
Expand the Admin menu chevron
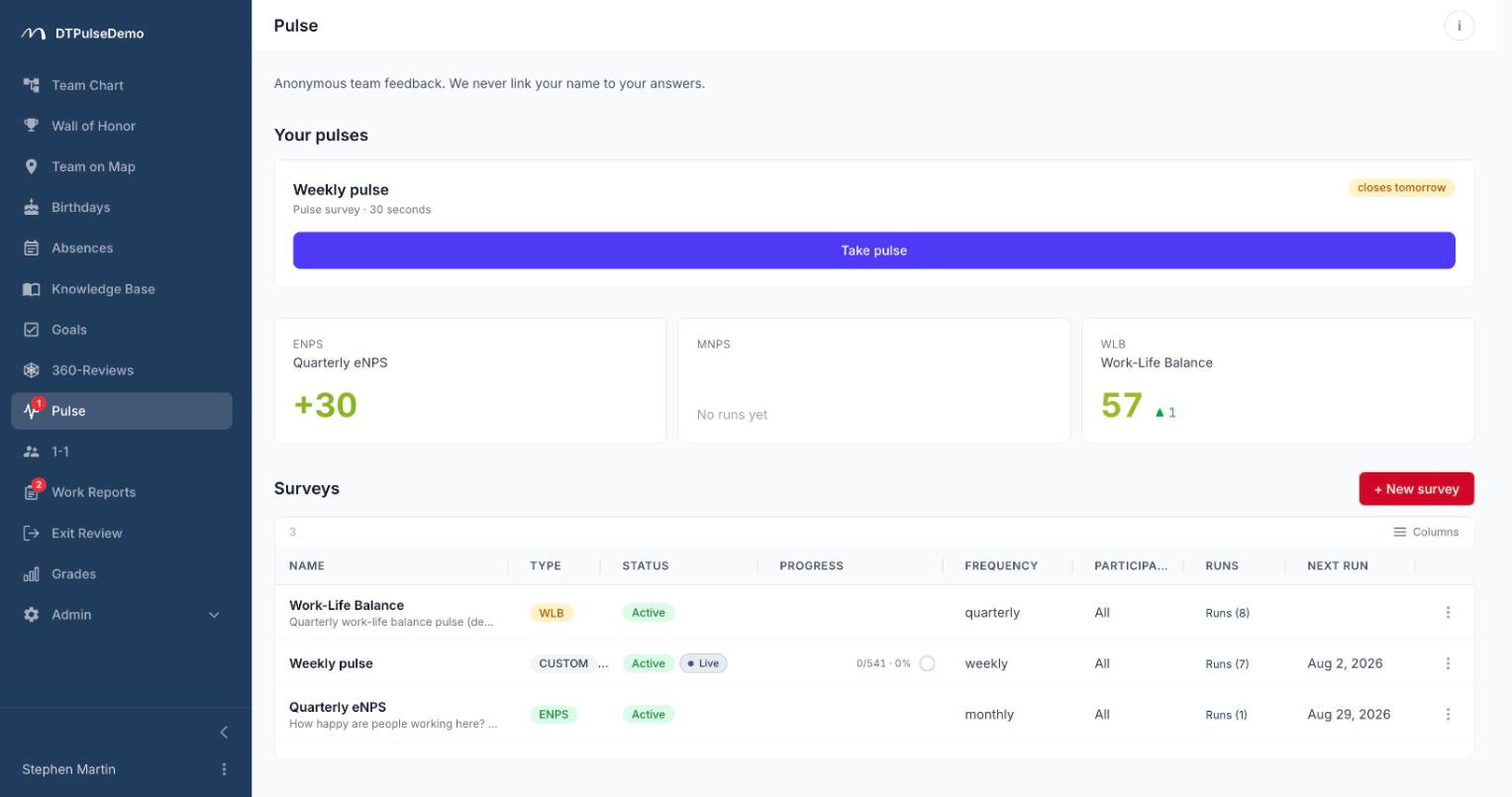tap(214, 615)
